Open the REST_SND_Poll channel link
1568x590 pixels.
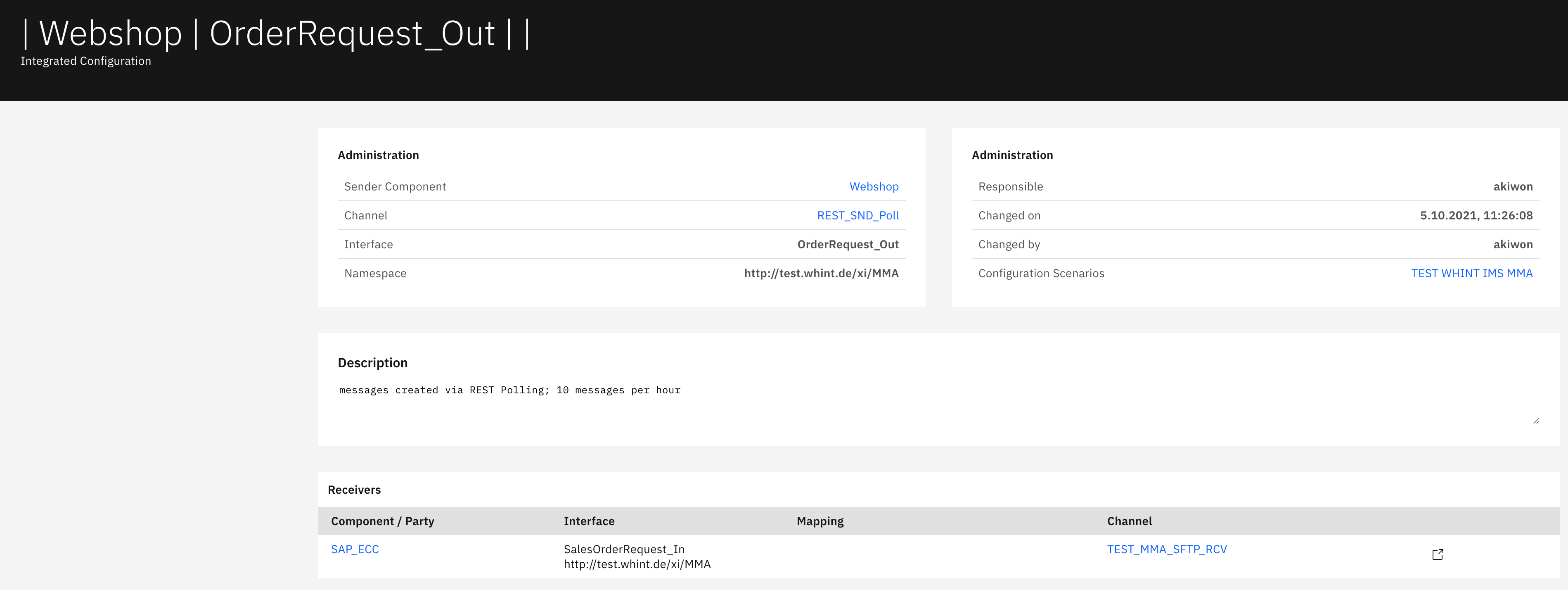[857, 216]
